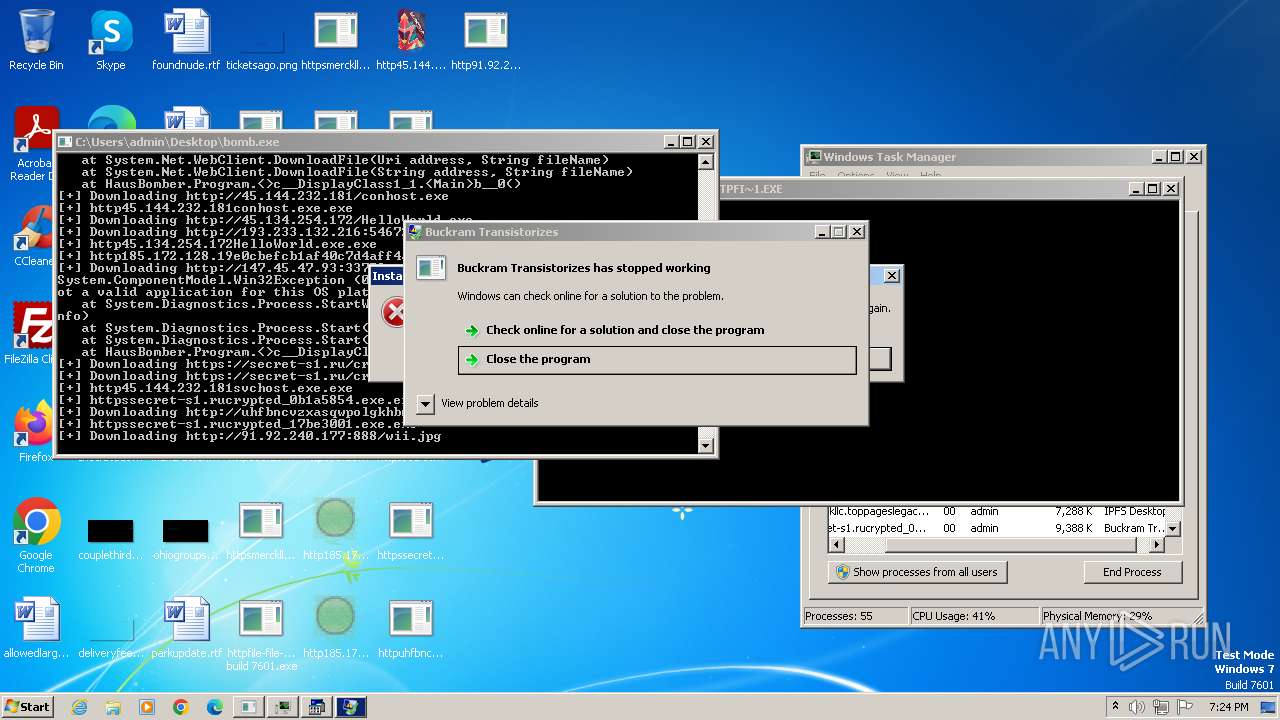Image resolution: width=1280 pixels, height=720 pixels.
Task: Select the httpfile-file build 7601.exe icon
Action: (261, 634)
